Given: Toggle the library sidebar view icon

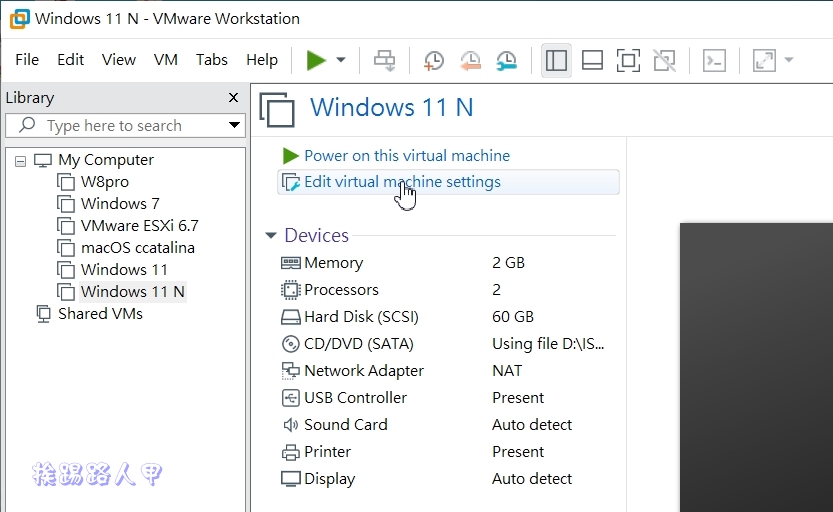Looking at the screenshot, I should coord(556,60).
